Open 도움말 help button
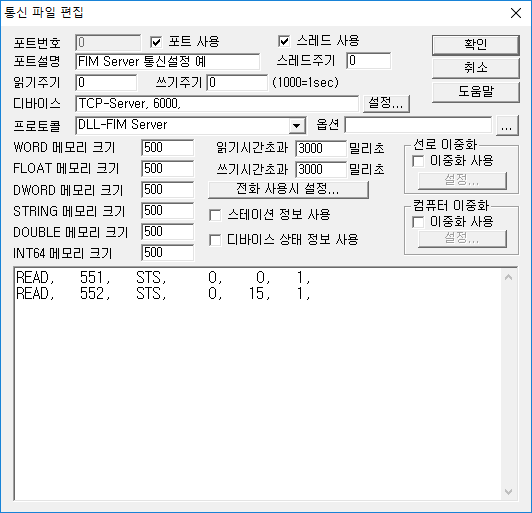The image size is (532, 513). pos(476,91)
